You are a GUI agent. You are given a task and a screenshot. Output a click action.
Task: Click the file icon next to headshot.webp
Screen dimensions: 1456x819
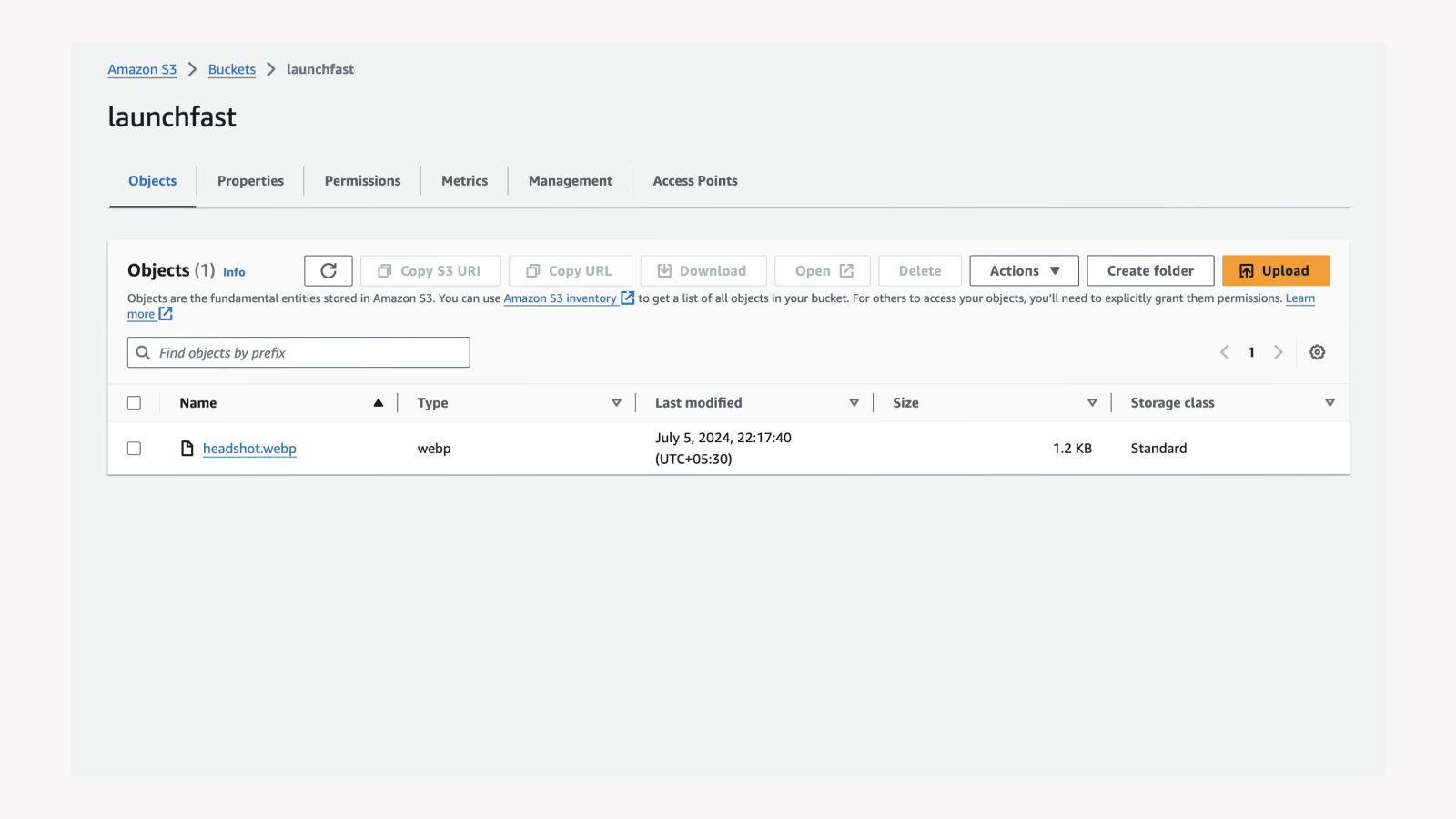(187, 448)
